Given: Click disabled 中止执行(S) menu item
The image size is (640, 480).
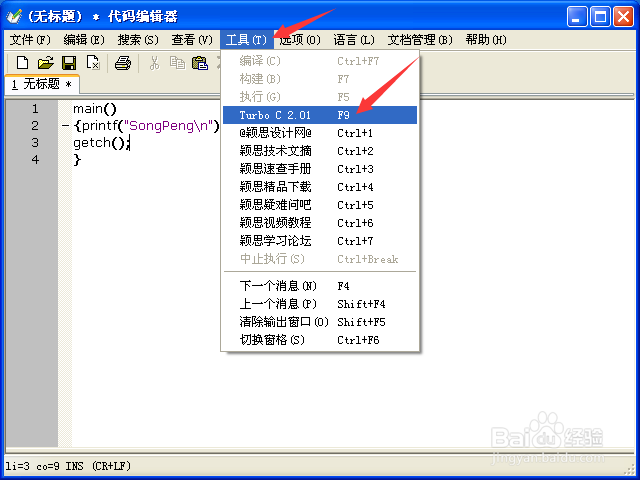Looking at the screenshot, I should (320, 259).
